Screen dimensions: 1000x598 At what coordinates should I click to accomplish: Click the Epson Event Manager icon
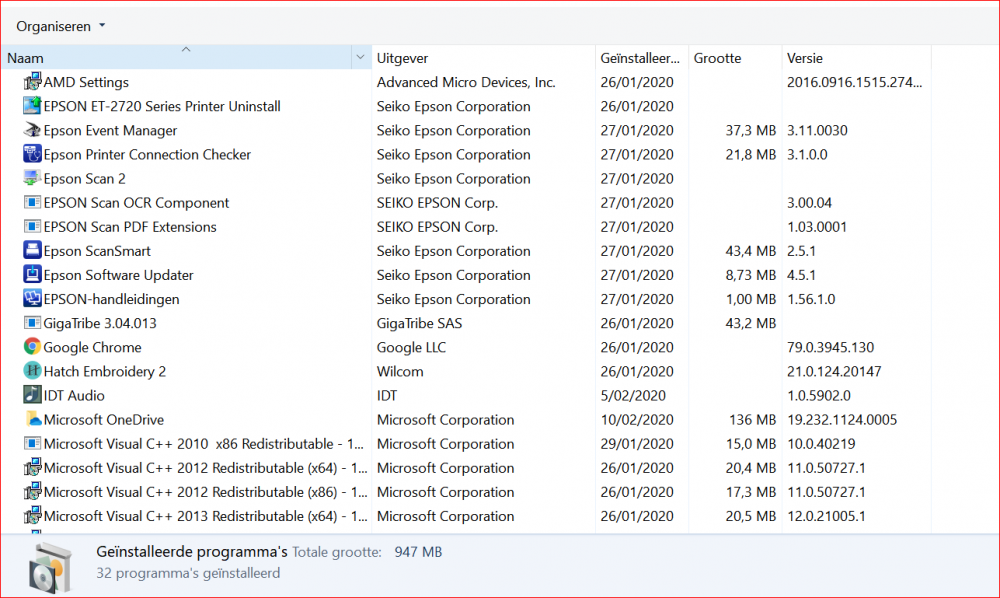coord(32,131)
